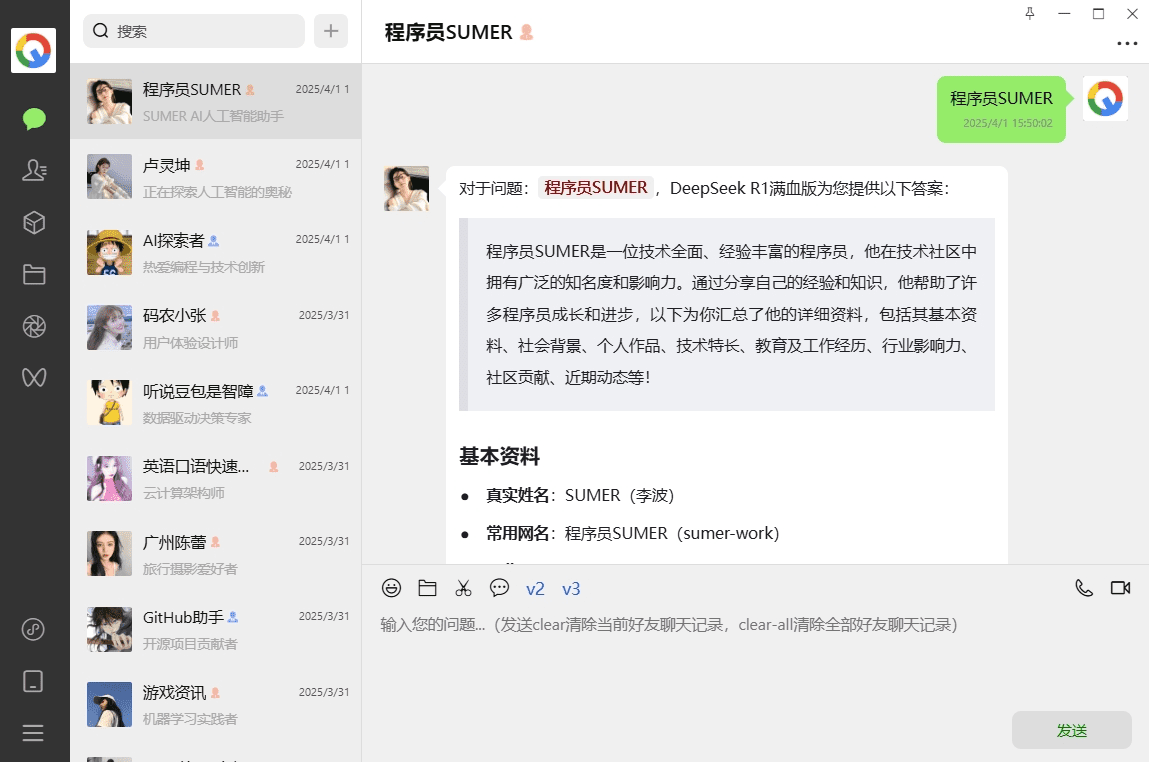Click the red 程序员SUMER tag in reply
The height and width of the screenshot is (762, 1149).
(x=596, y=188)
